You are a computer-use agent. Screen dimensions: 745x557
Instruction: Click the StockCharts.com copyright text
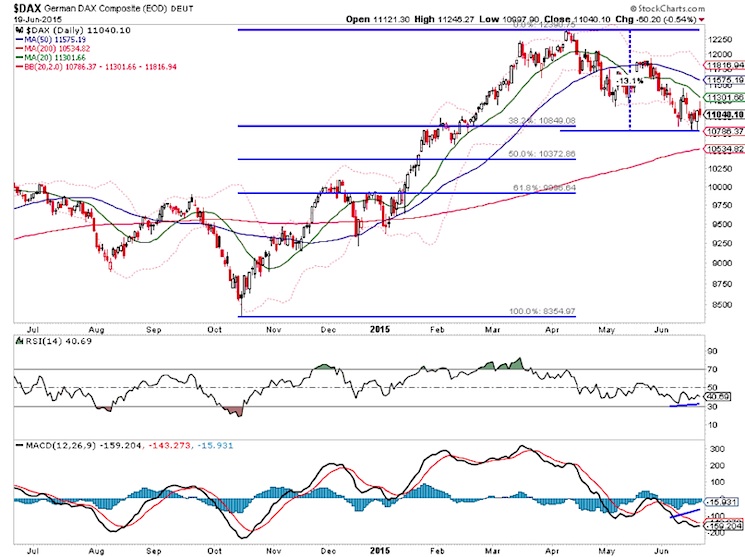coord(668,8)
